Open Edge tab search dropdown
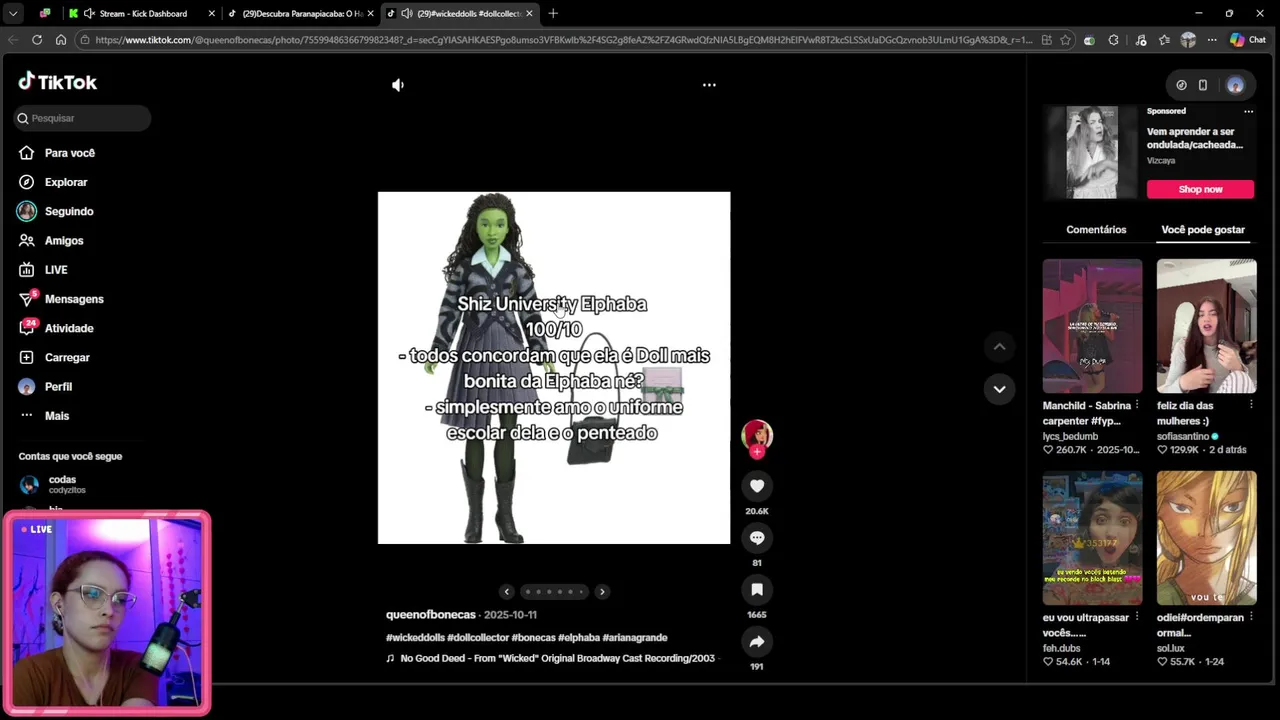The height and width of the screenshot is (720, 1280). pyautogui.click(x=13, y=13)
